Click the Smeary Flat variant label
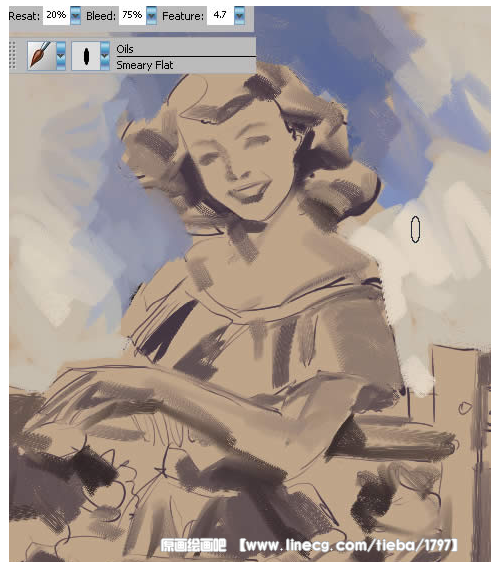The height and width of the screenshot is (562, 491). (144, 65)
